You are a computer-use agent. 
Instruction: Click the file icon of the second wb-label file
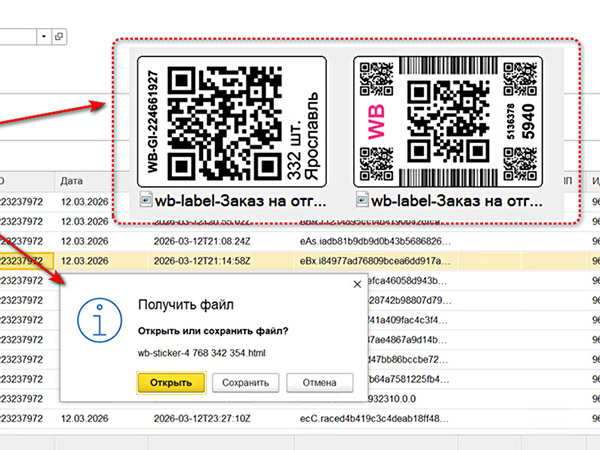tap(361, 200)
